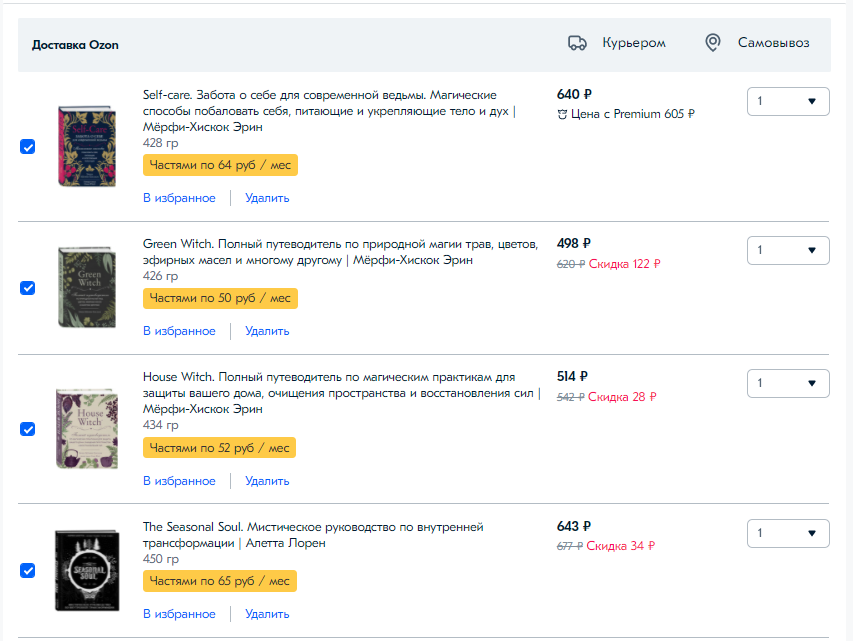Toggle the House Witch book checkbox
This screenshot has width=853, height=641.
point(28,429)
